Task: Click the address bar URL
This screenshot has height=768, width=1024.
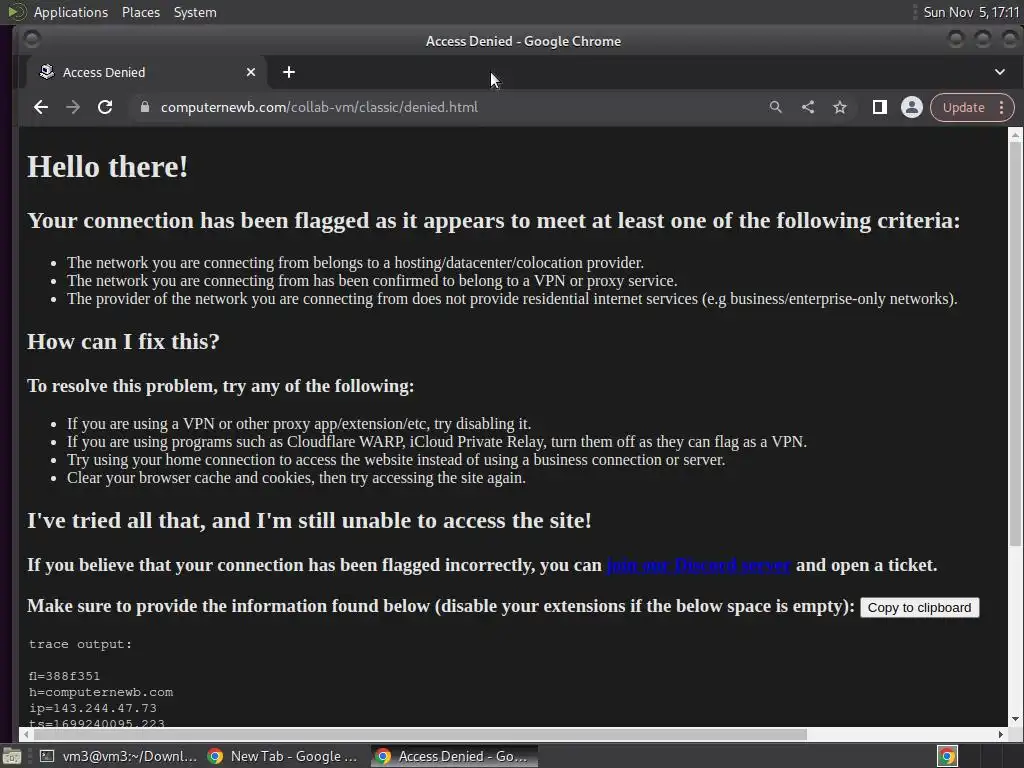Action: (319, 107)
